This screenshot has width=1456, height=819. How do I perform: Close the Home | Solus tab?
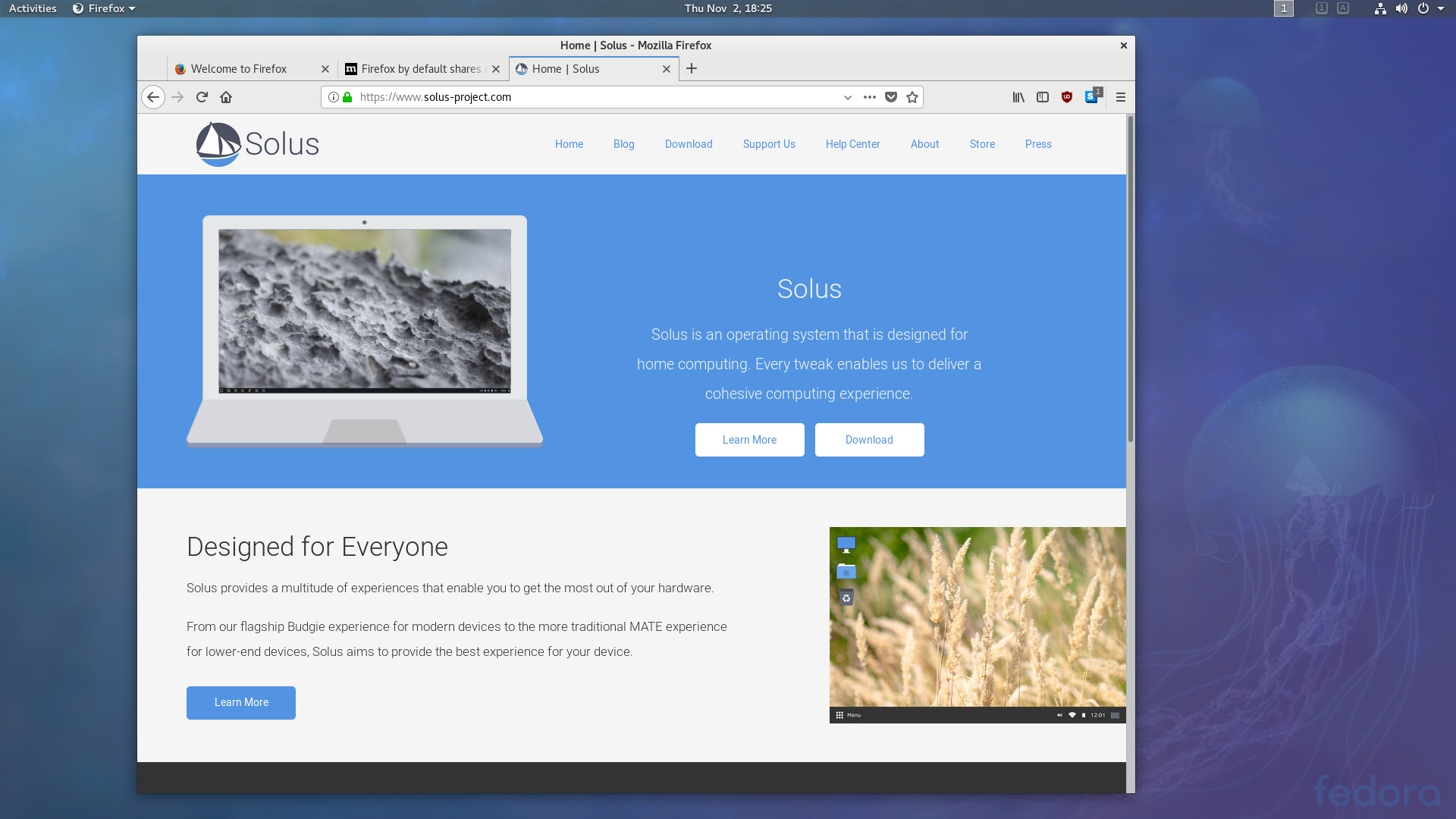click(x=667, y=69)
